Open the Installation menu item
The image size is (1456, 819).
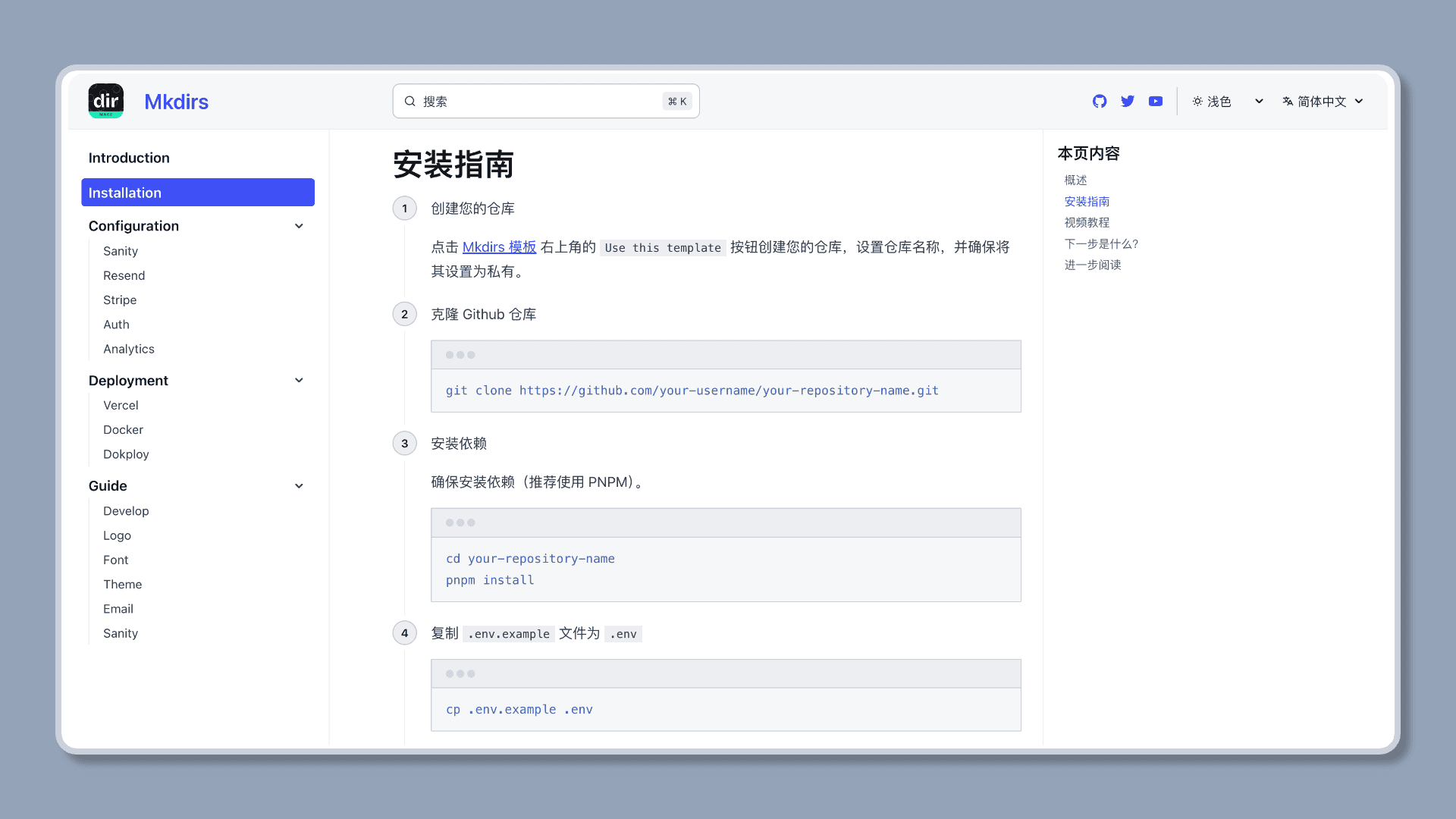(x=198, y=192)
